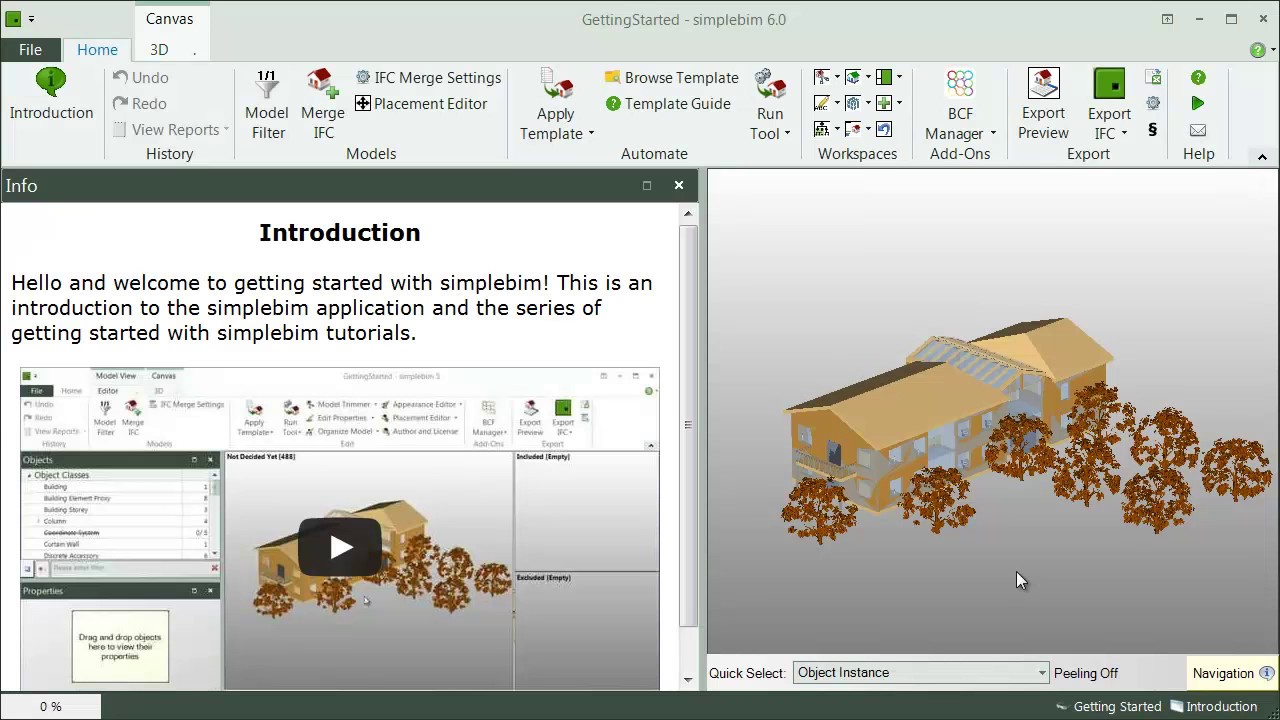Expand the Run Tool dropdown arrow

pos(787,134)
